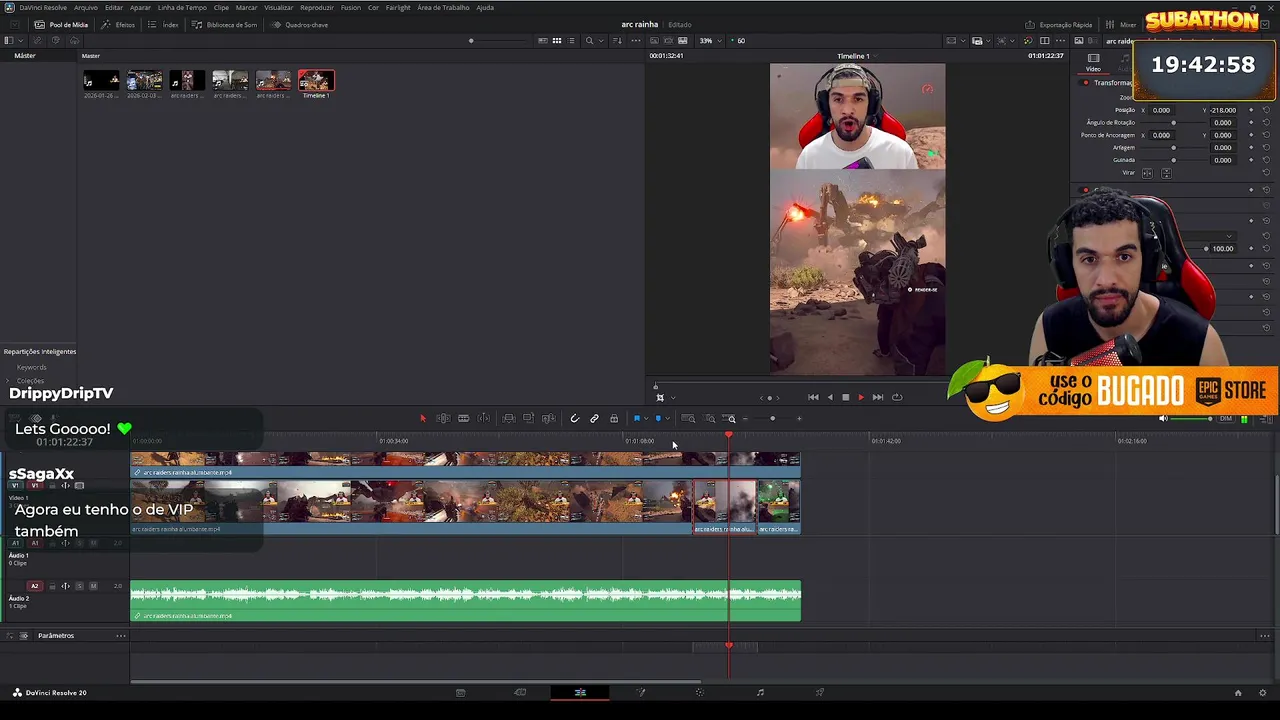Image resolution: width=1280 pixels, height=720 pixels.
Task: Click Exportação Rápida button
Action: tap(1059, 24)
